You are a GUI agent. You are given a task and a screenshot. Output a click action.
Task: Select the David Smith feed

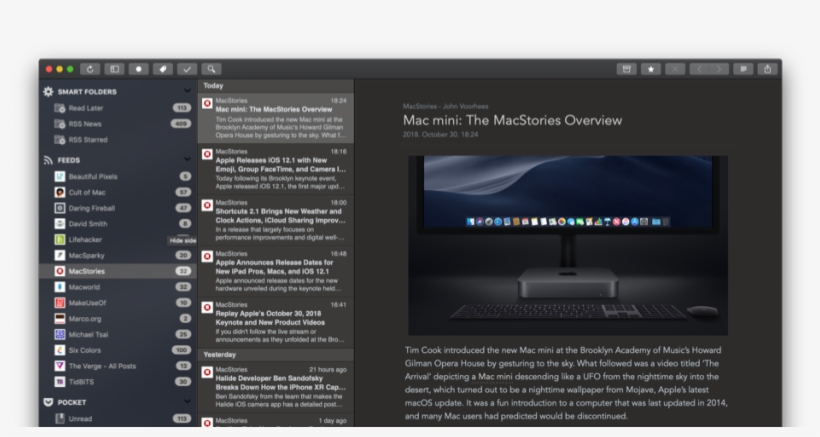click(x=118, y=224)
